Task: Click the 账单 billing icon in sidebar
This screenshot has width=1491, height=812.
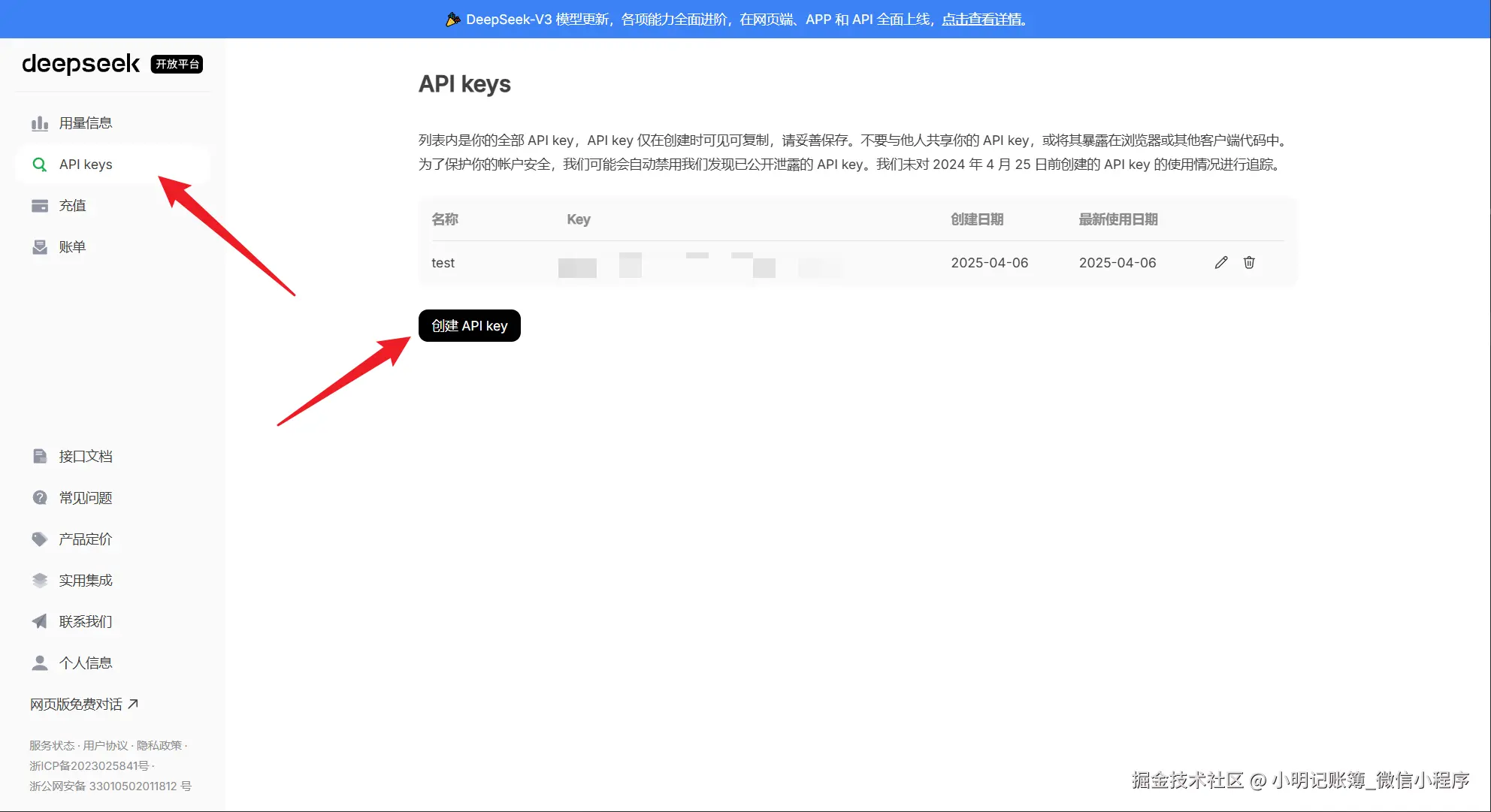Action: (x=40, y=247)
